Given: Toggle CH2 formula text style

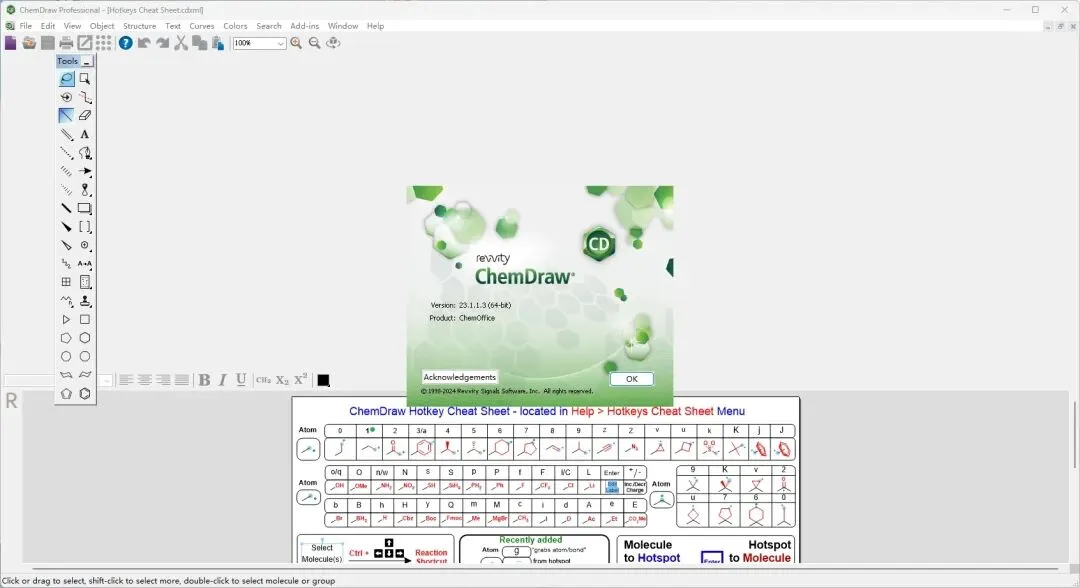Looking at the screenshot, I should pyautogui.click(x=263, y=380).
